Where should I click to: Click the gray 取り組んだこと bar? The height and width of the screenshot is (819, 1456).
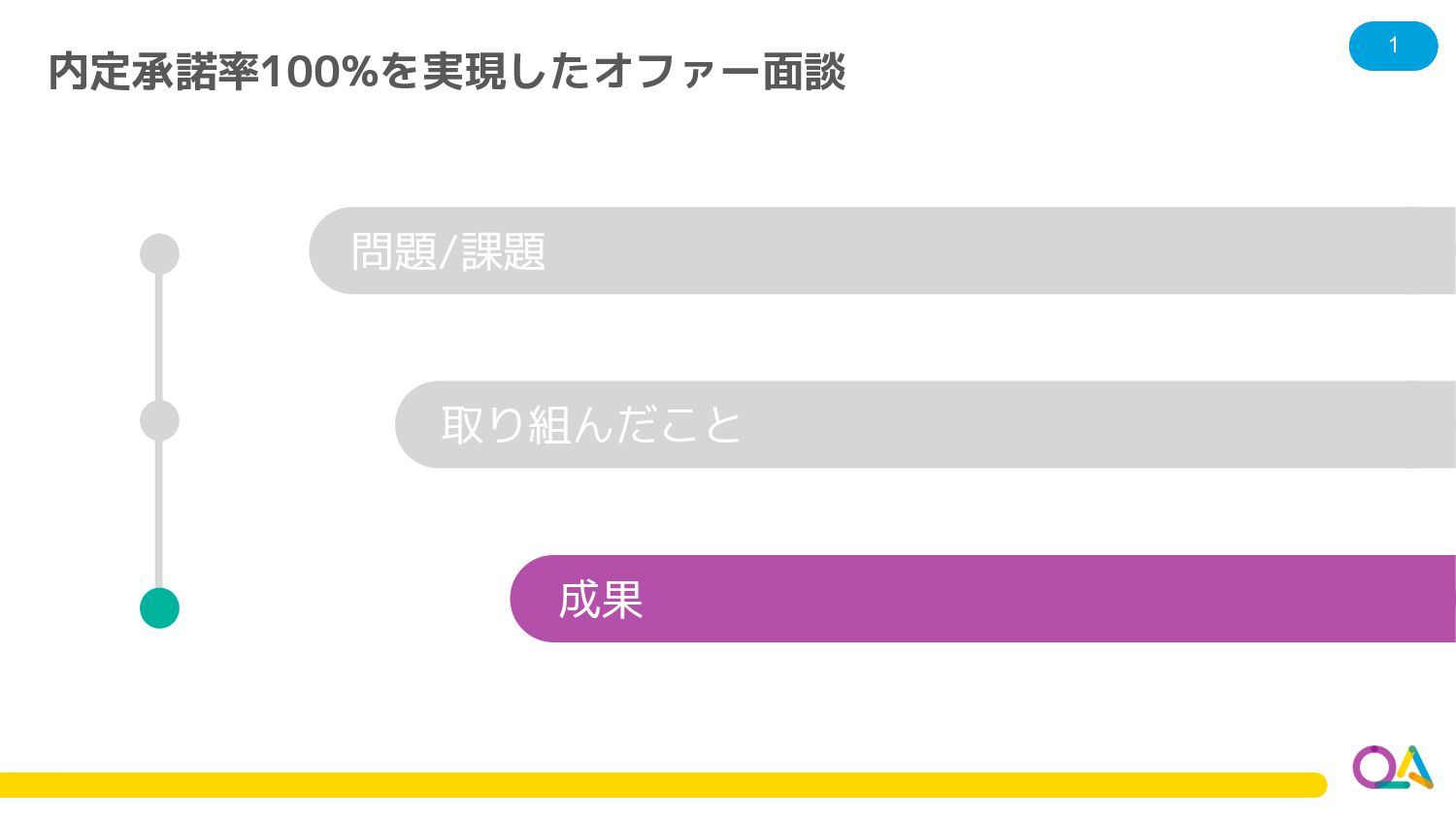925,424
